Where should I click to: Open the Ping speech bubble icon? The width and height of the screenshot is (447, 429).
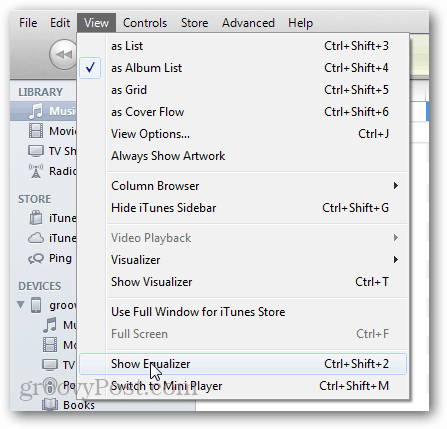click(x=36, y=258)
